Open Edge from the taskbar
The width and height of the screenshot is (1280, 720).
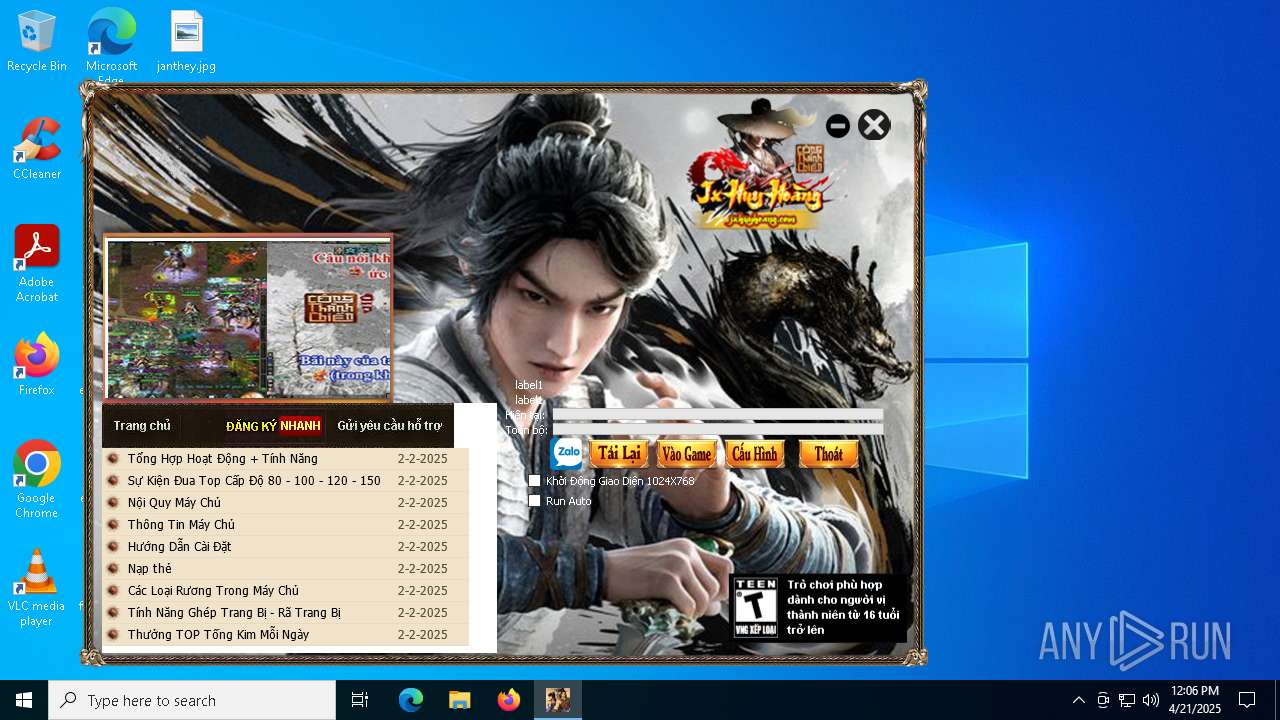click(411, 700)
